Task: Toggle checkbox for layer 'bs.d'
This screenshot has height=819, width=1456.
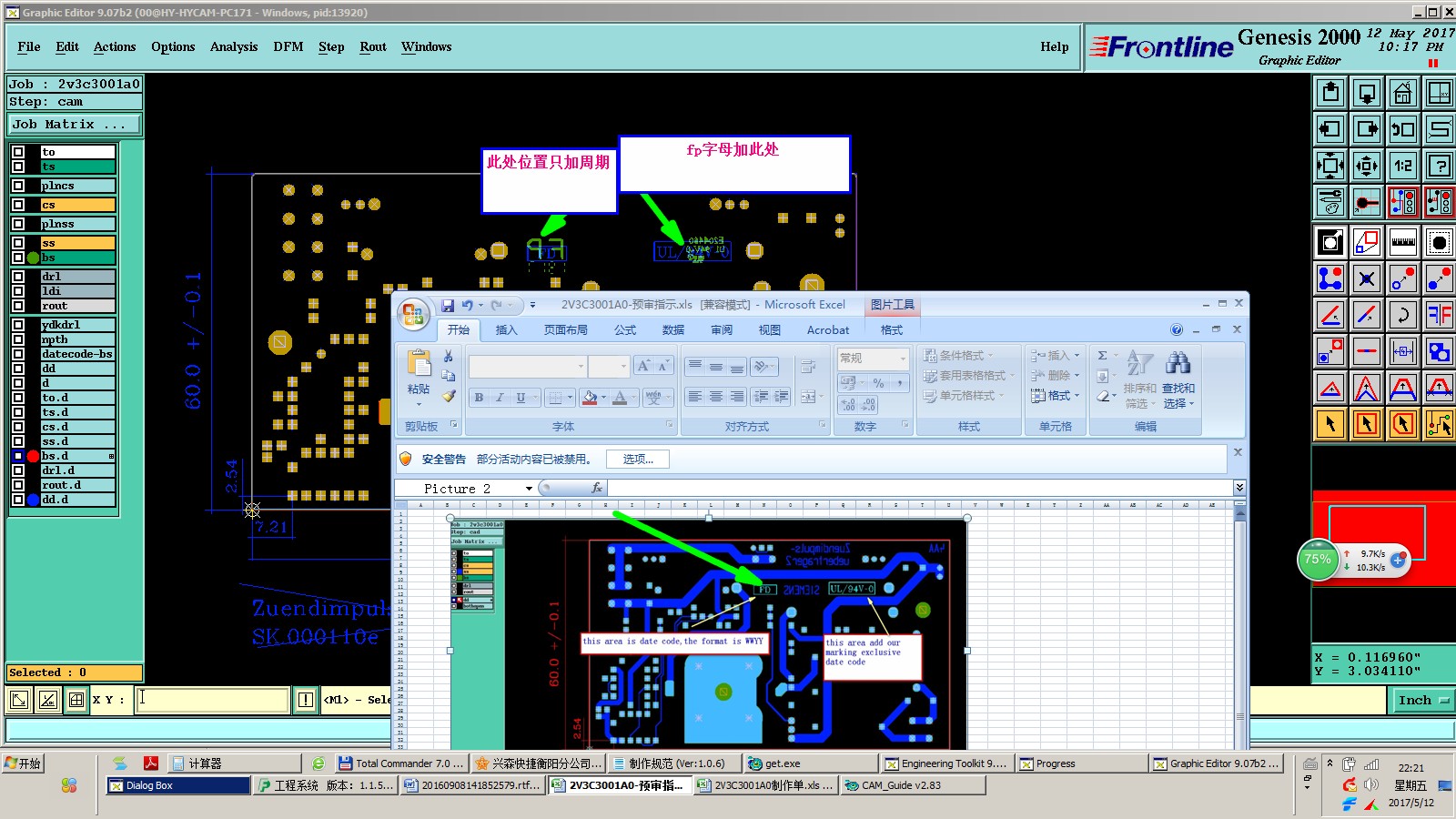Action: point(18,456)
